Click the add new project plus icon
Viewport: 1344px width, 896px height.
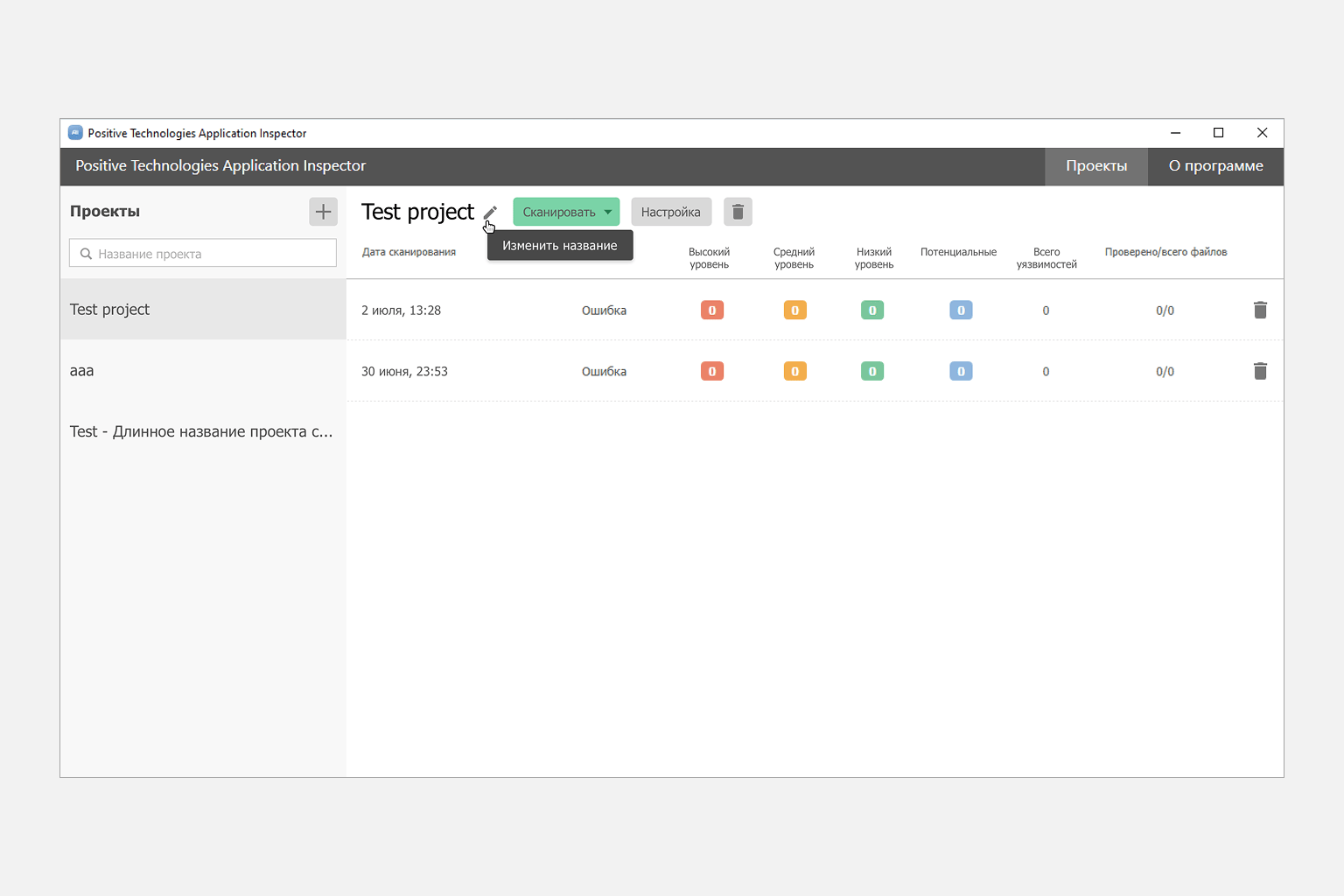323,212
